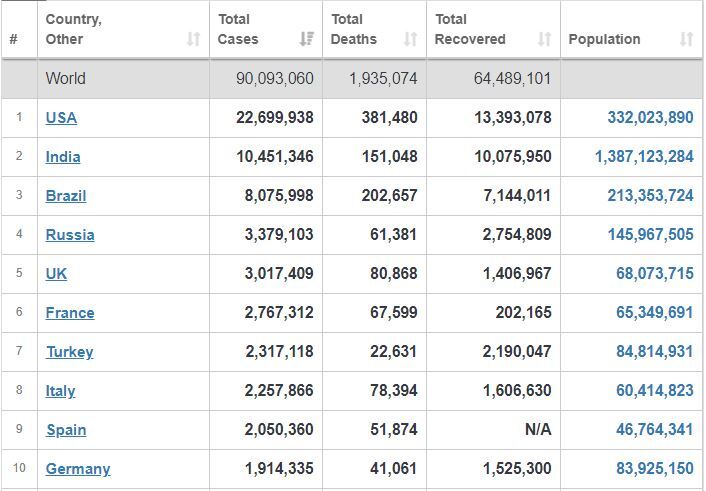Click the World row label
The height and width of the screenshot is (491, 706).
(65, 78)
